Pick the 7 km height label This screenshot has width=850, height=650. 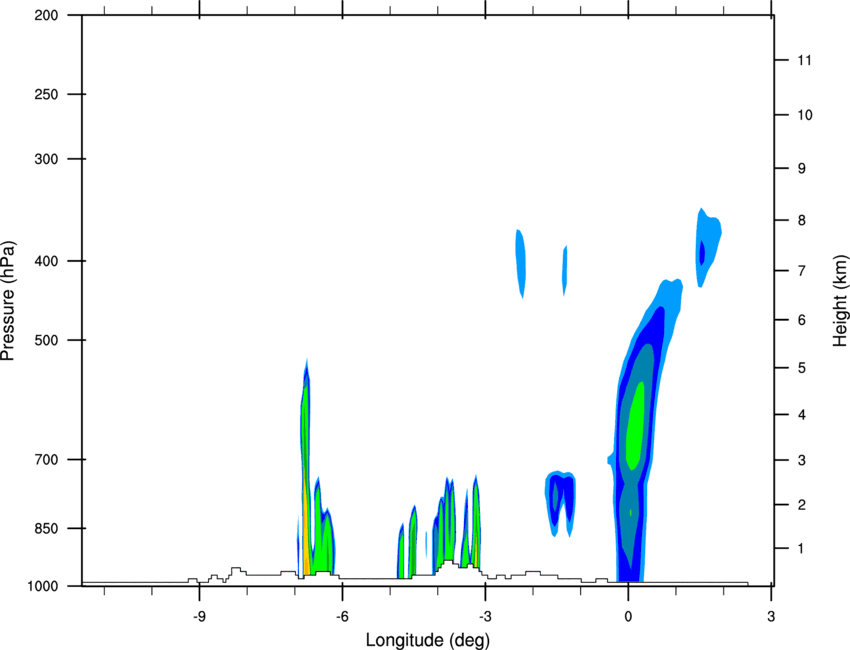pos(802,270)
